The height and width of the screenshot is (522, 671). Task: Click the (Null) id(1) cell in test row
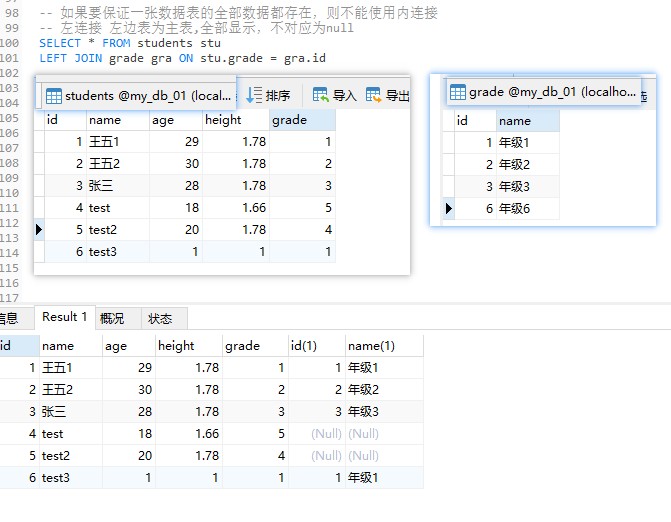pos(317,434)
